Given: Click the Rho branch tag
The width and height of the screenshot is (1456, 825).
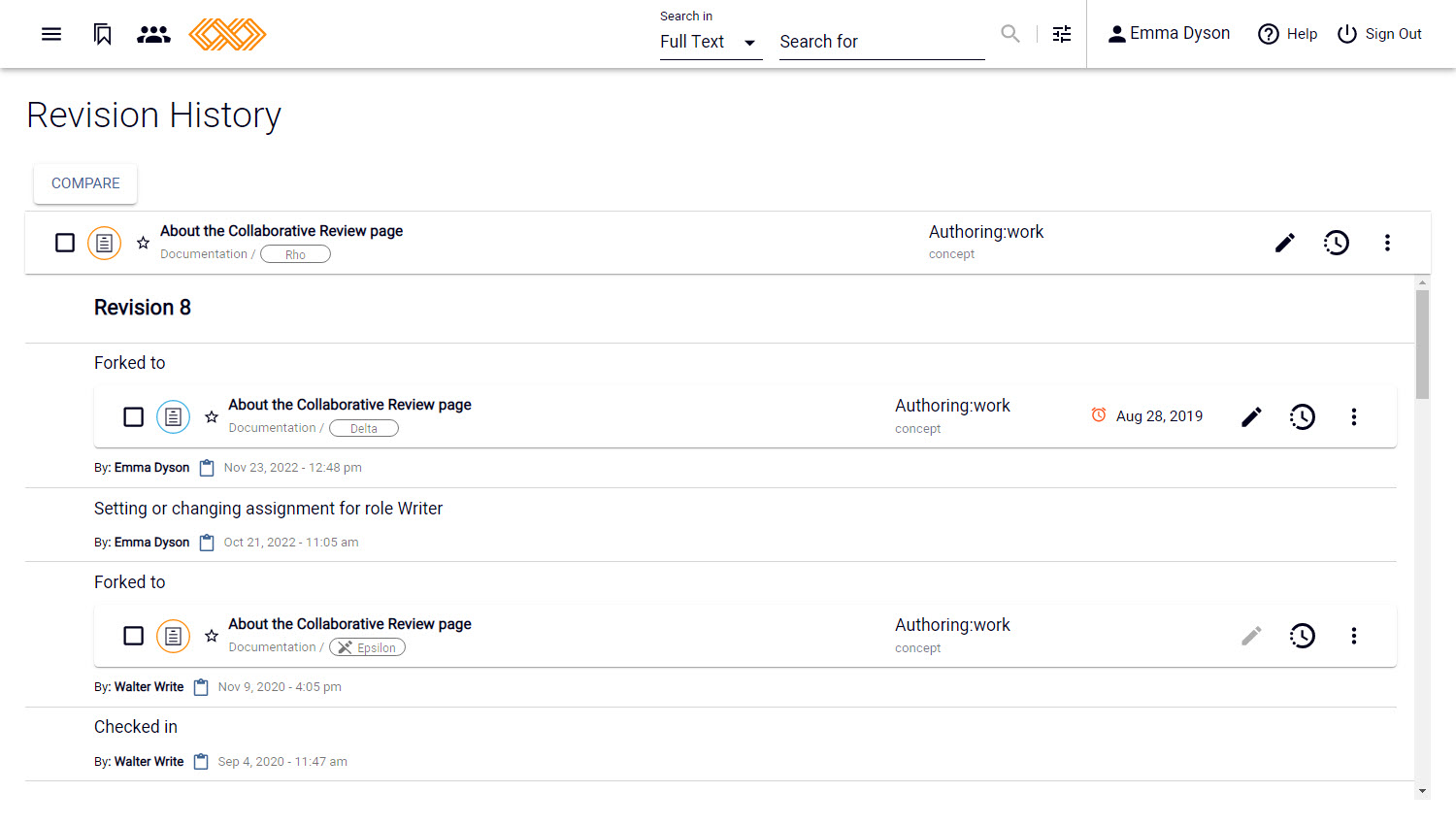Looking at the screenshot, I should click(x=295, y=254).
